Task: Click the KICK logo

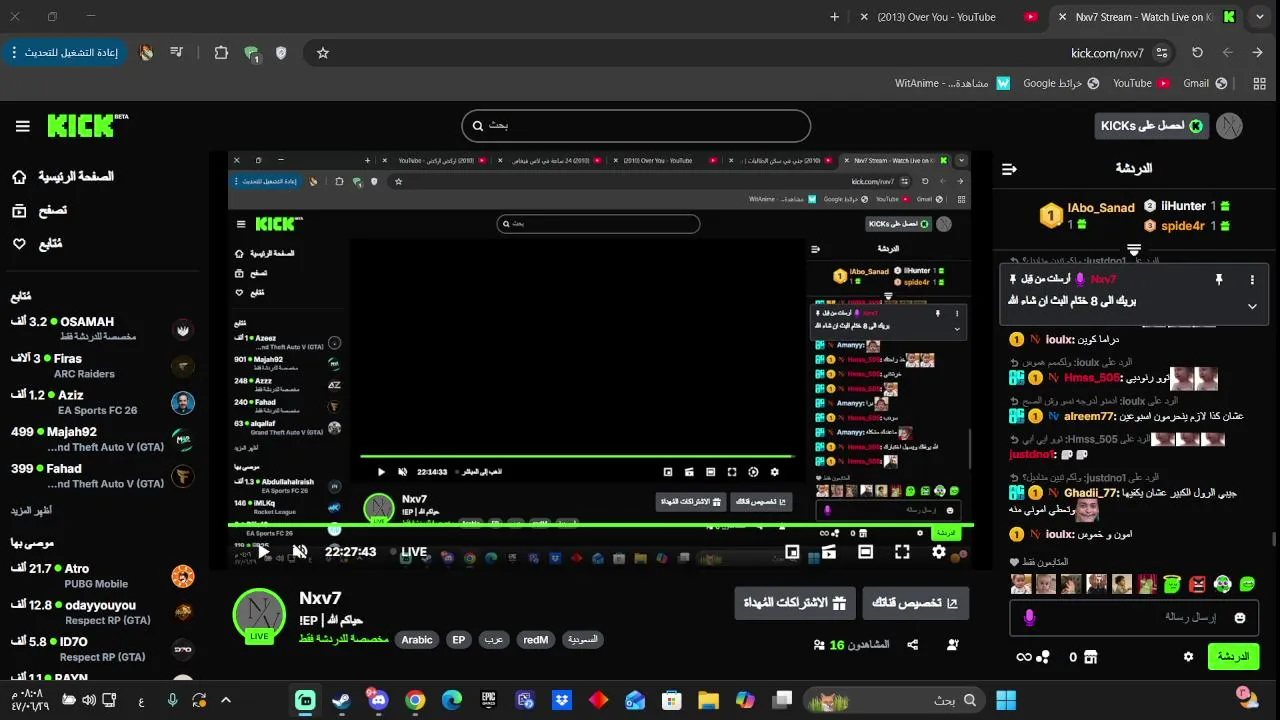Action: coord(87,125)
